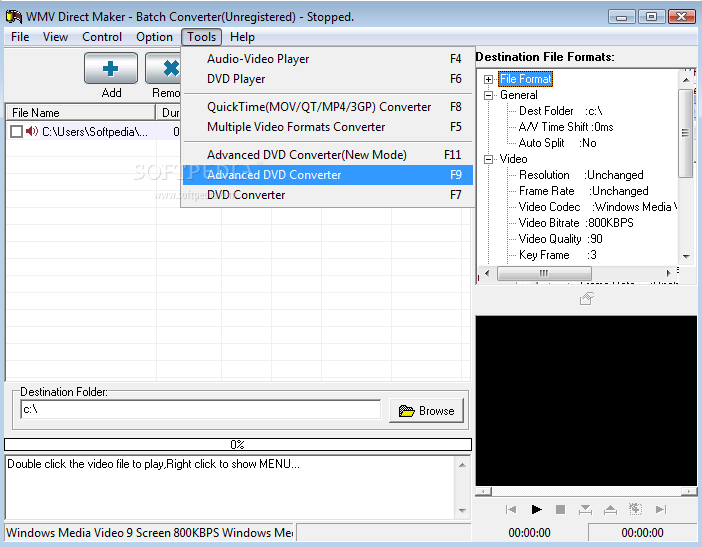The width and height of the screenshot is (702, 547).
Task: Stop preview playback
Action: tap(560, 509)
